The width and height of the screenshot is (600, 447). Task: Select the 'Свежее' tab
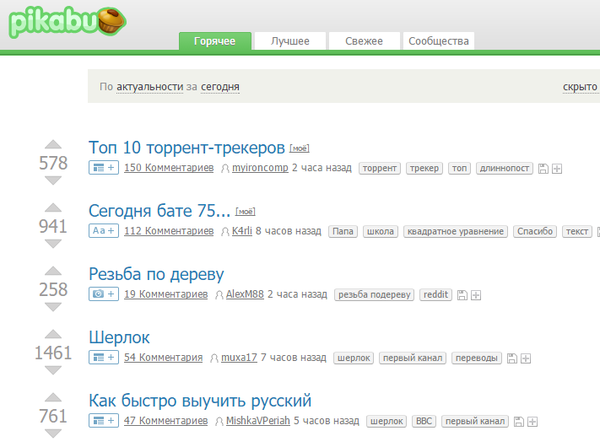[362, 42]
